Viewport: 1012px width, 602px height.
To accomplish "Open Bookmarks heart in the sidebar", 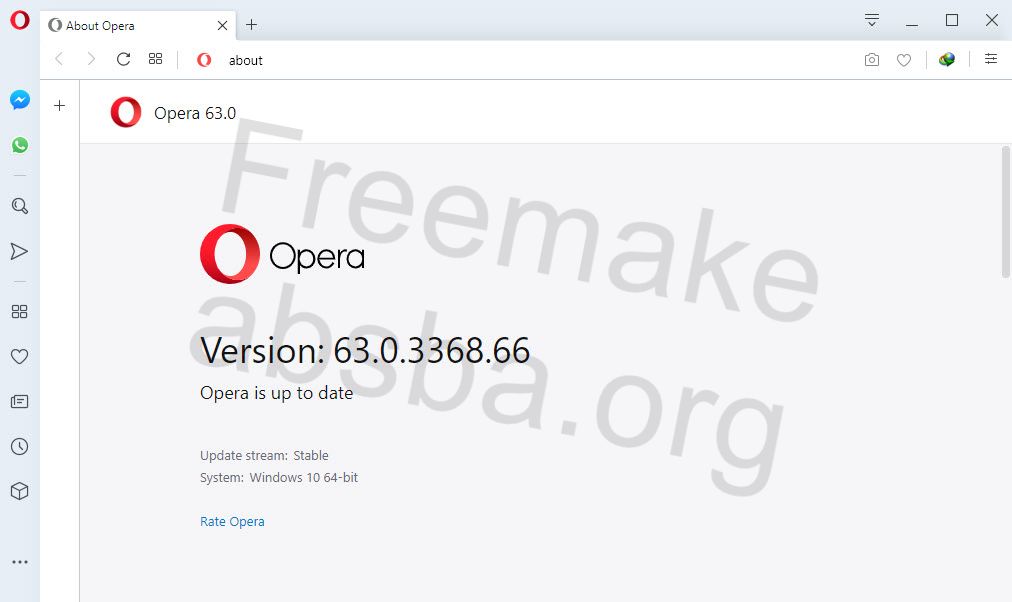I will (x=20, y=356).
